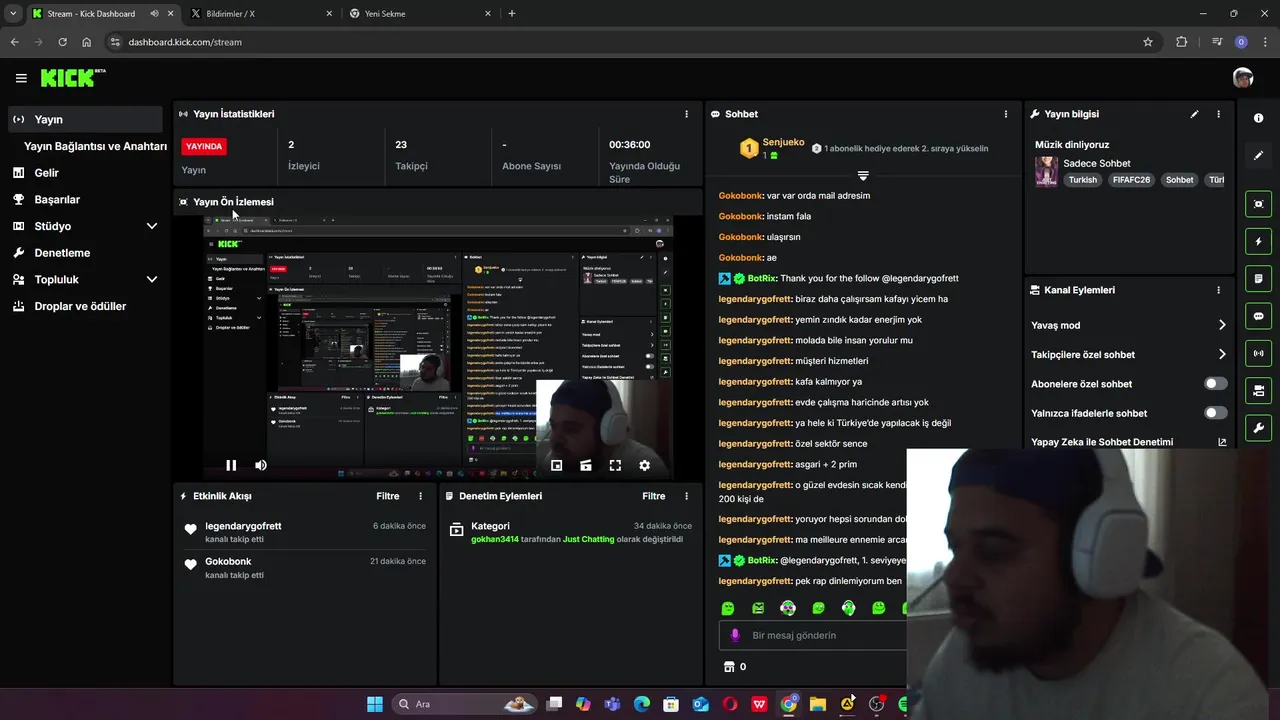The image size is (1280, 720).
Task: Click the pencil edit icon in right sidebar
Action: coord(1258,156)
